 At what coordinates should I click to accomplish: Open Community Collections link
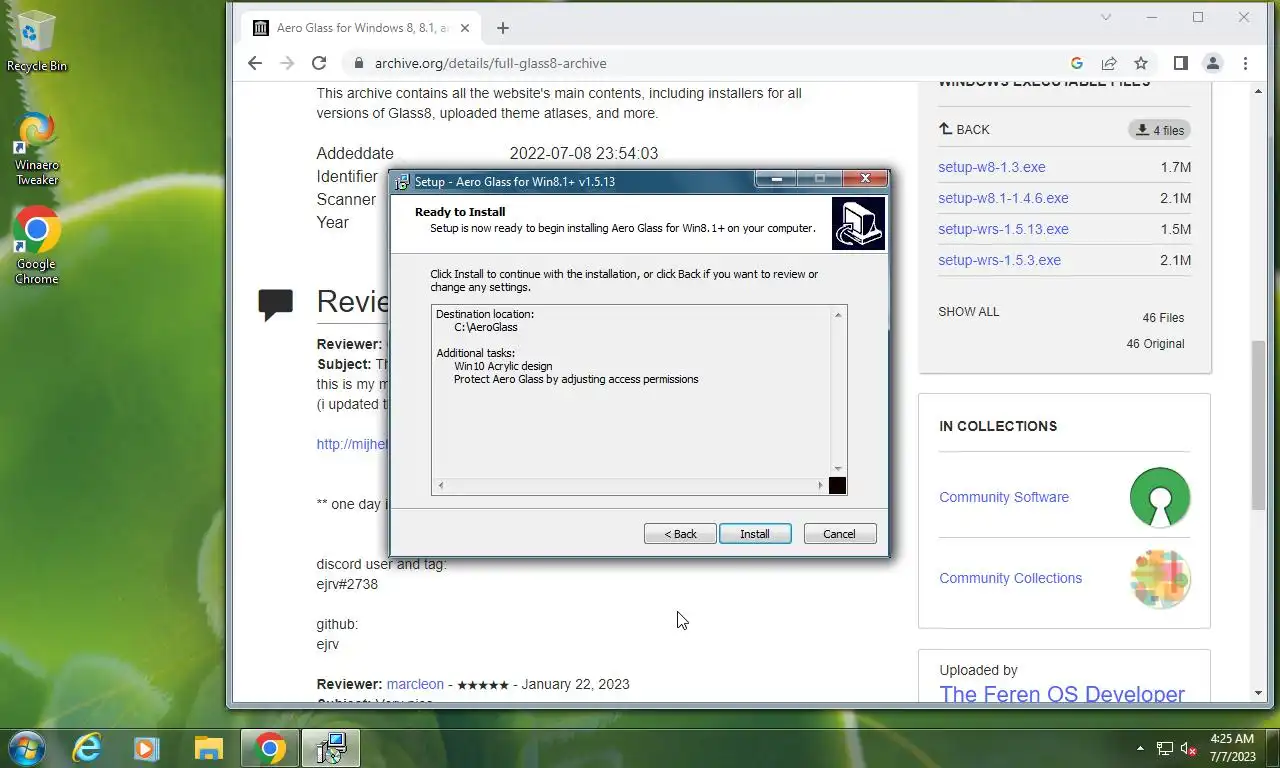(x=1010, y=578)
